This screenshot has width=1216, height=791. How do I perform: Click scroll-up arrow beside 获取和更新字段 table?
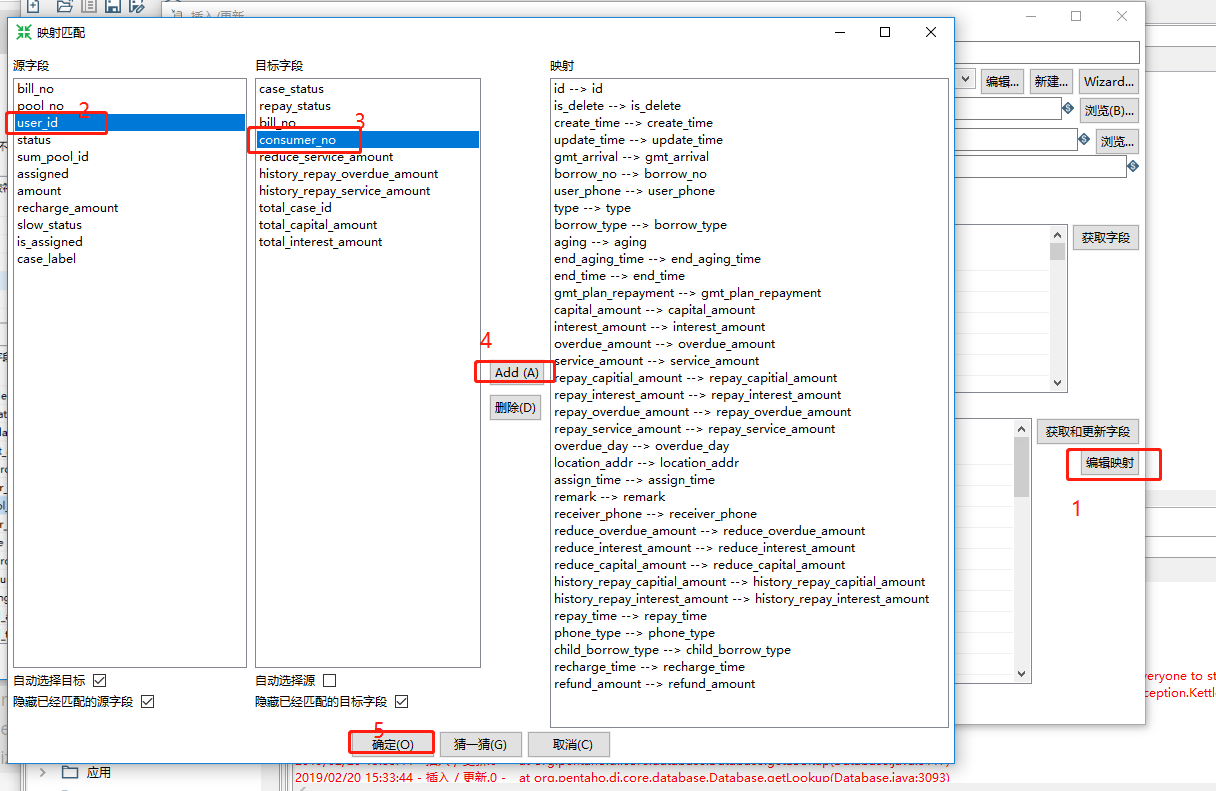(x=1022, y=430)
